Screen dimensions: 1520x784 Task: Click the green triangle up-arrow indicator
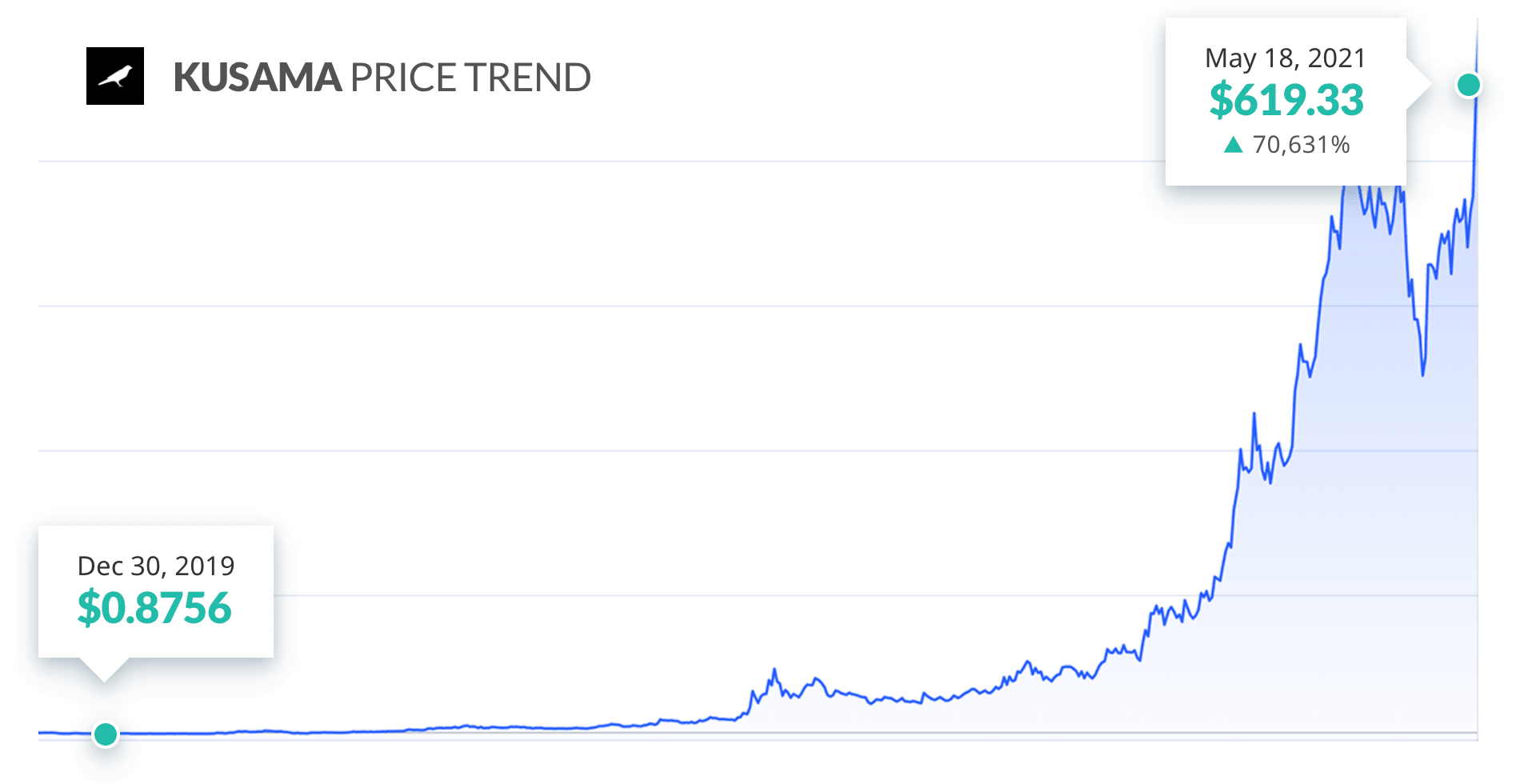pyautogui.click(x=1234, y=145)
